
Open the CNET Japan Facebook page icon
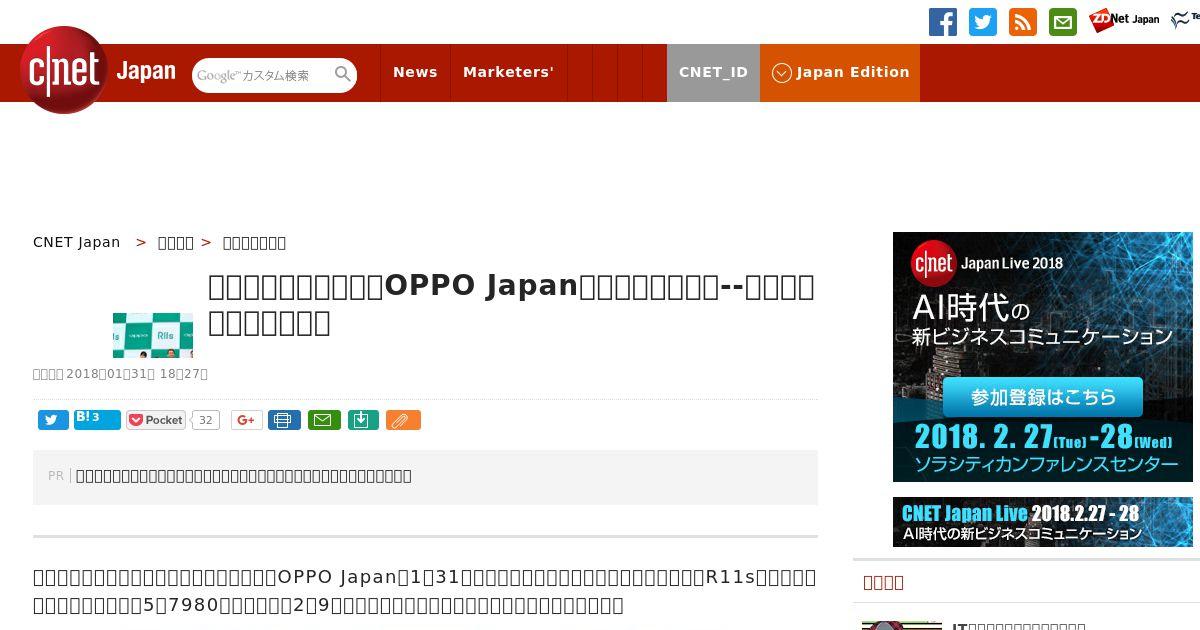(x=943, y=22)
